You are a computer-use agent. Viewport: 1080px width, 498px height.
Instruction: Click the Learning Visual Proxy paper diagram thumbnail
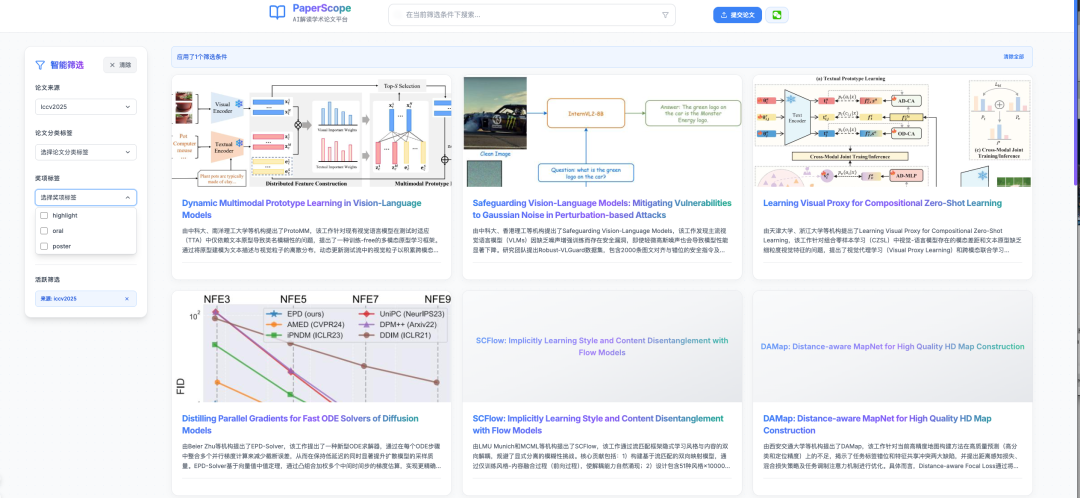point(893,131)
